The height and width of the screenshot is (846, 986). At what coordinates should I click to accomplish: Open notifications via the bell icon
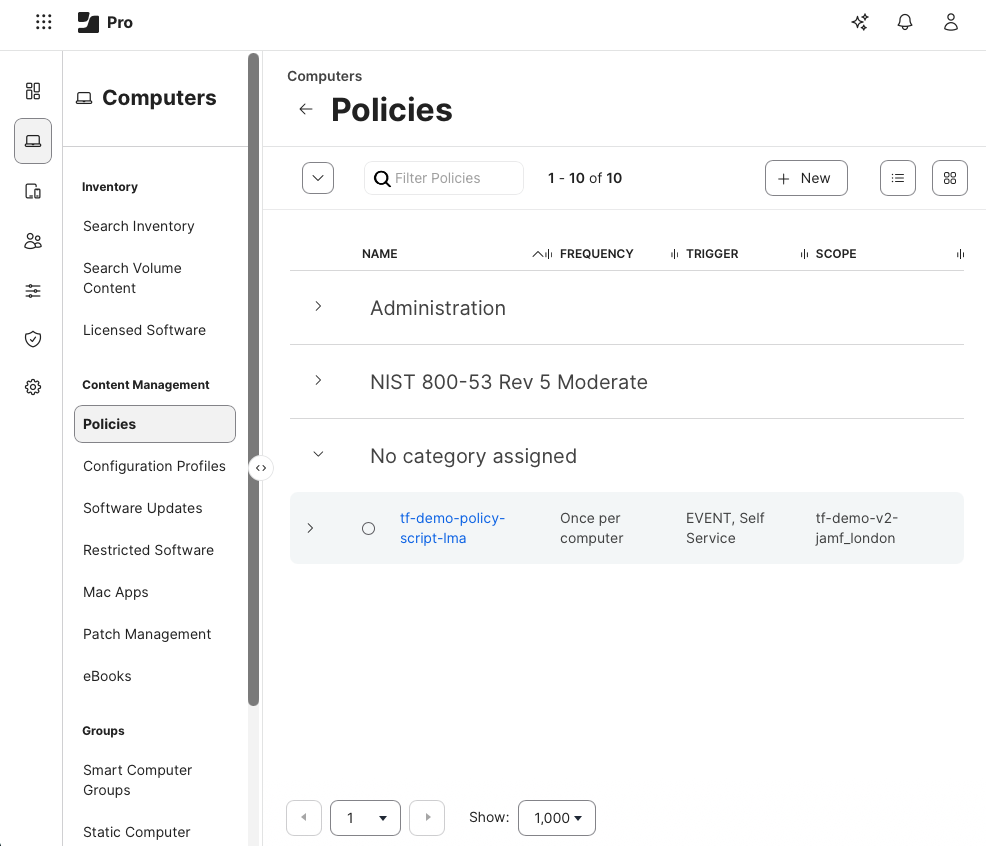coord(905,21)
